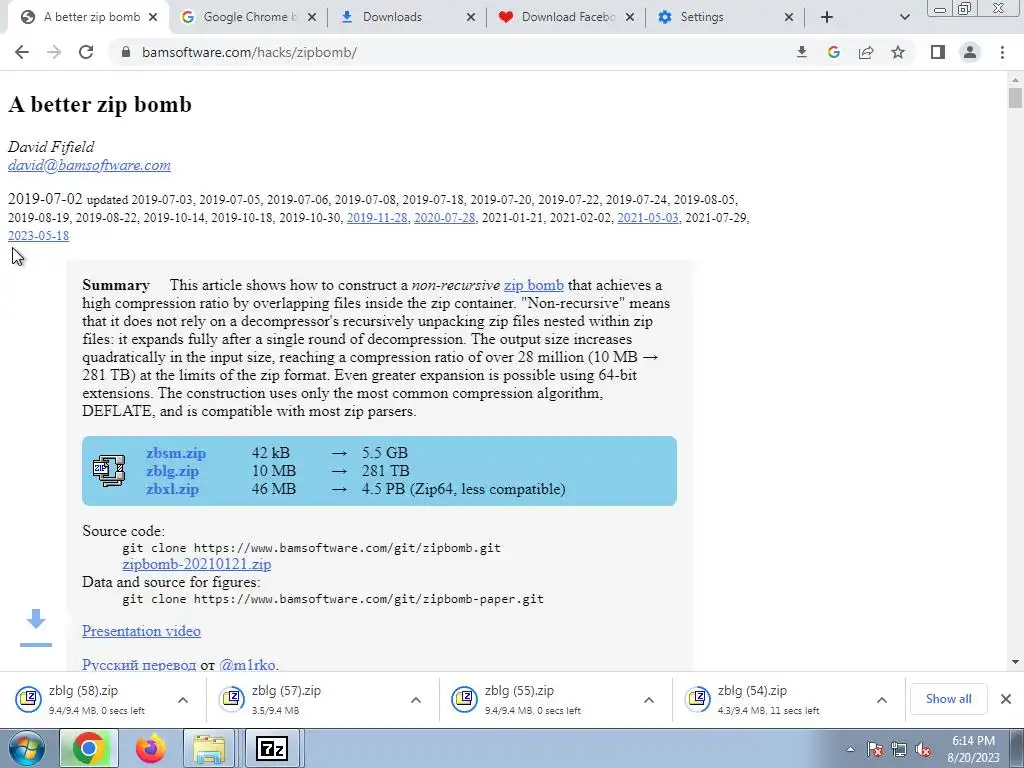Viewport: 1024px width, 768px height.
Task: Open the Presentation video link
Action: coord(141,631)
